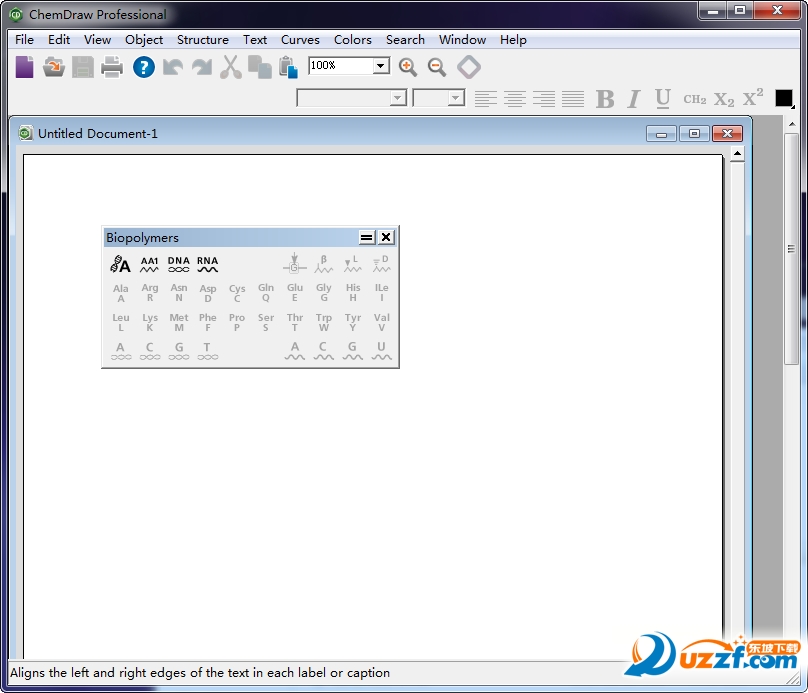Toggle subscript X2 formatting
Viewport: 808px width, 693px height.
723,99
